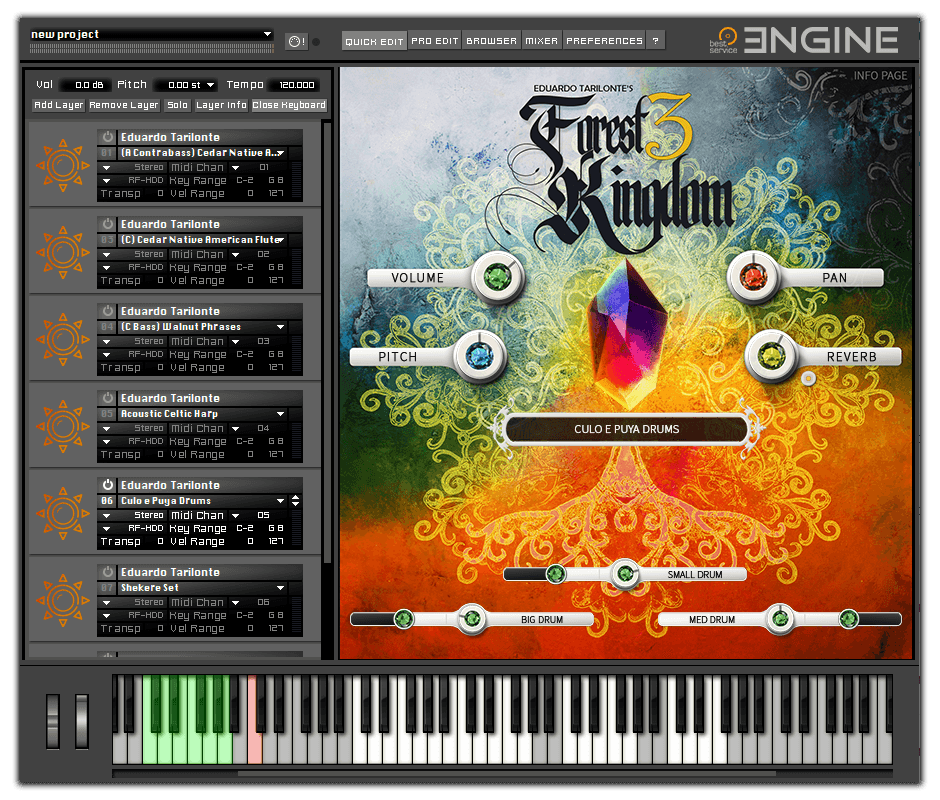
Task: Click the help question mark button
Action: coord(656,41)
